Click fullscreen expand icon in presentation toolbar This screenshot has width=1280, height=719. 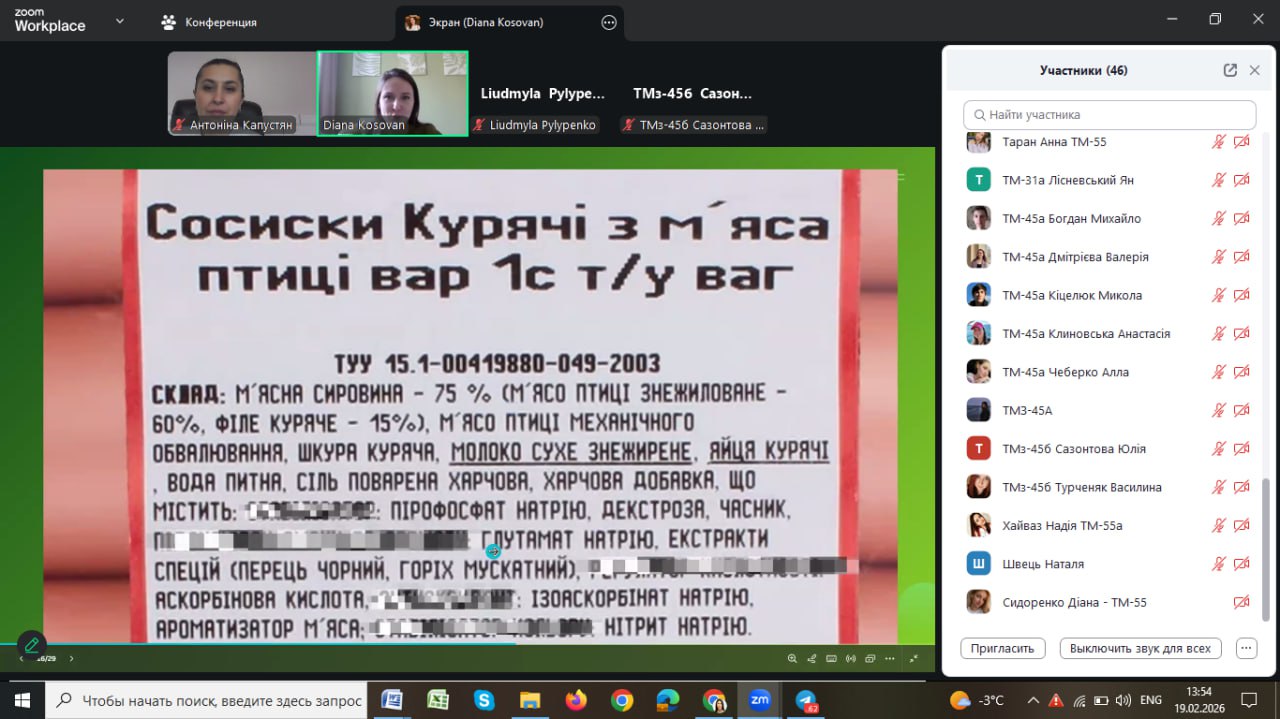913,658
